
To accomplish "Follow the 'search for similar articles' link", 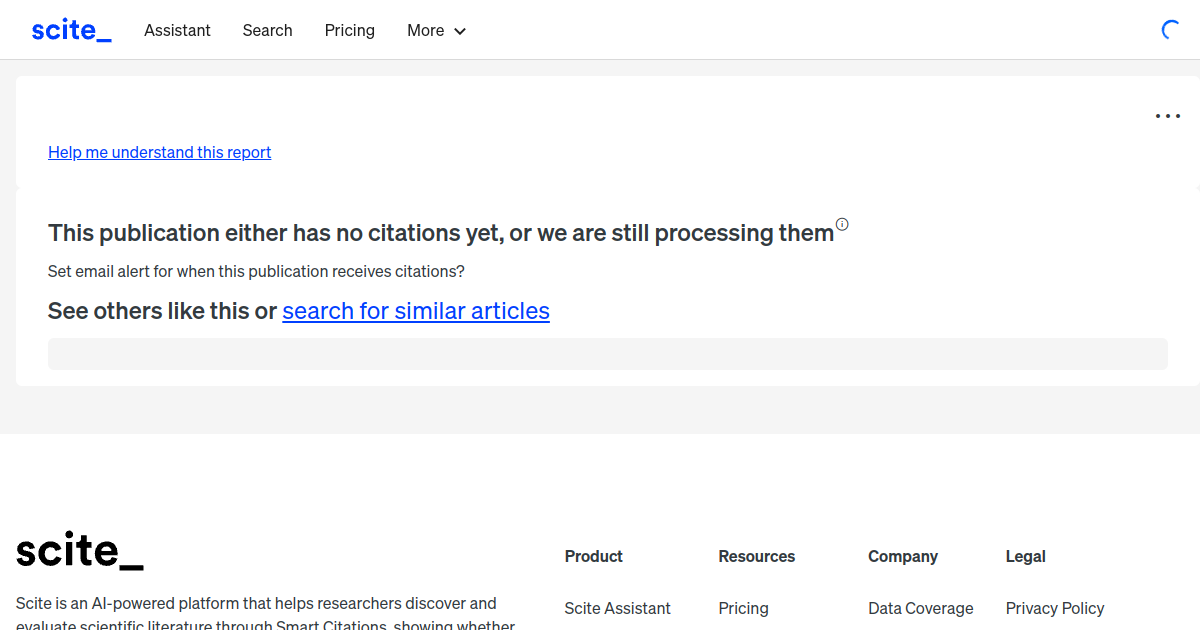I will pyautogui.click(x=416, y=311).
